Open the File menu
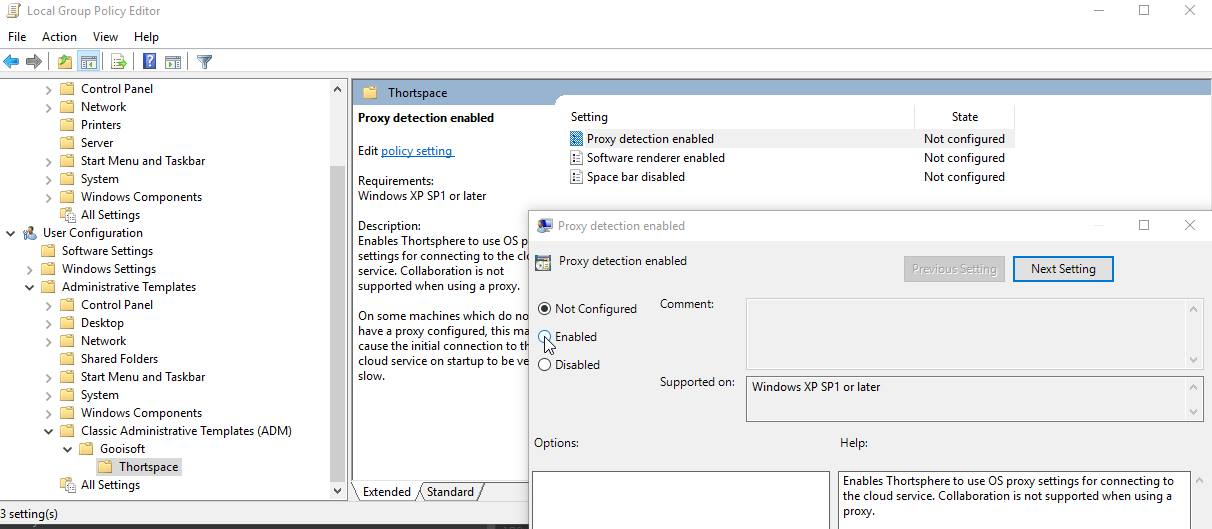 pos(17,37)
